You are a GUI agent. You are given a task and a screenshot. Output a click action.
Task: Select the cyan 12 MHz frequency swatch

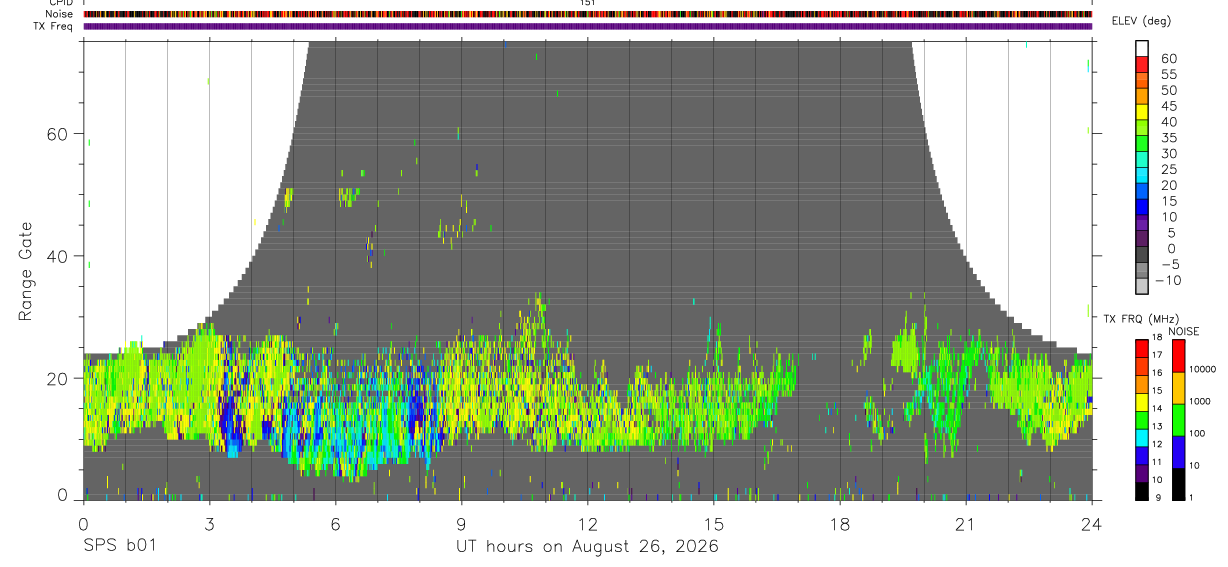tap(1142, 438)
